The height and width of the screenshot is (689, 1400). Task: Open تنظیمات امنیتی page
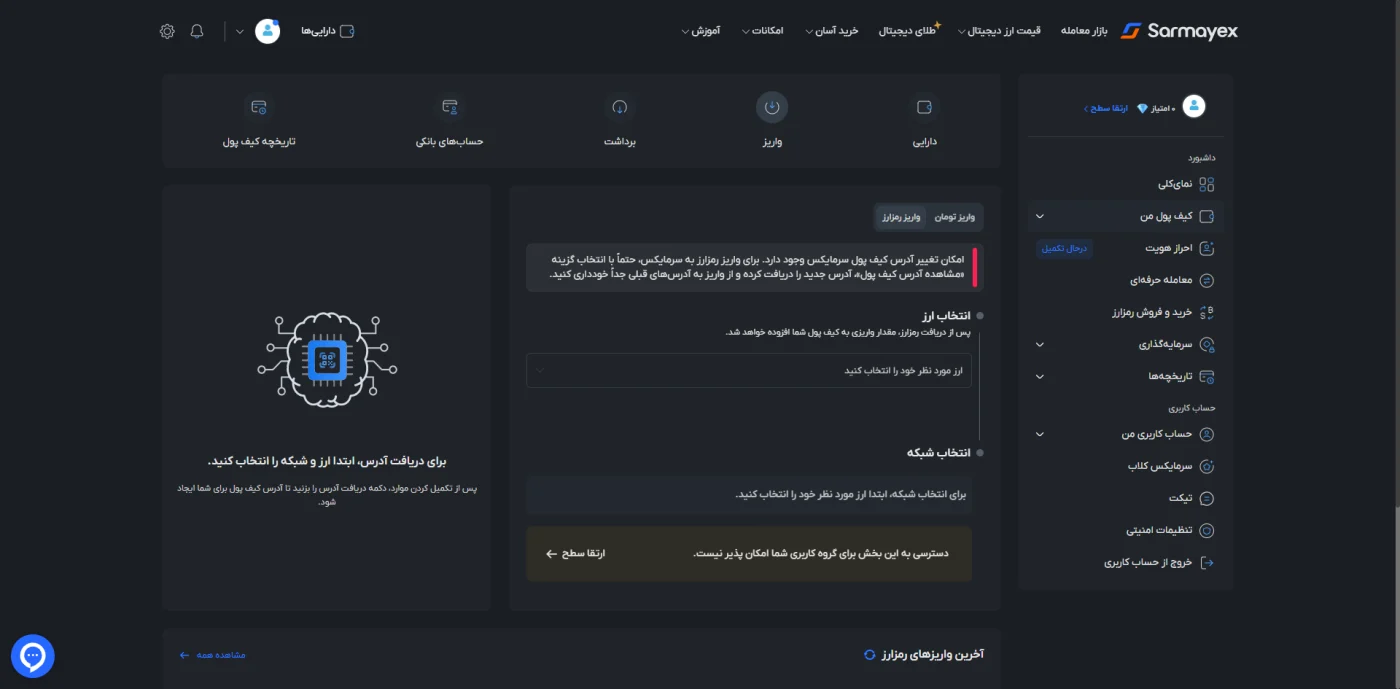pyautogui.click(x=1159, y=530)
